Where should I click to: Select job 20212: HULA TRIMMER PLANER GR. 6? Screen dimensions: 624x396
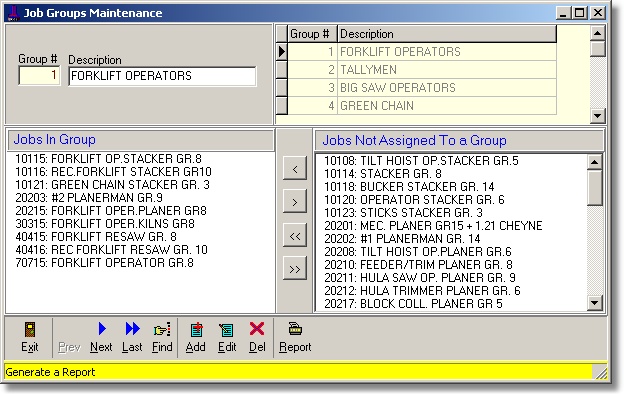point(422,291)
